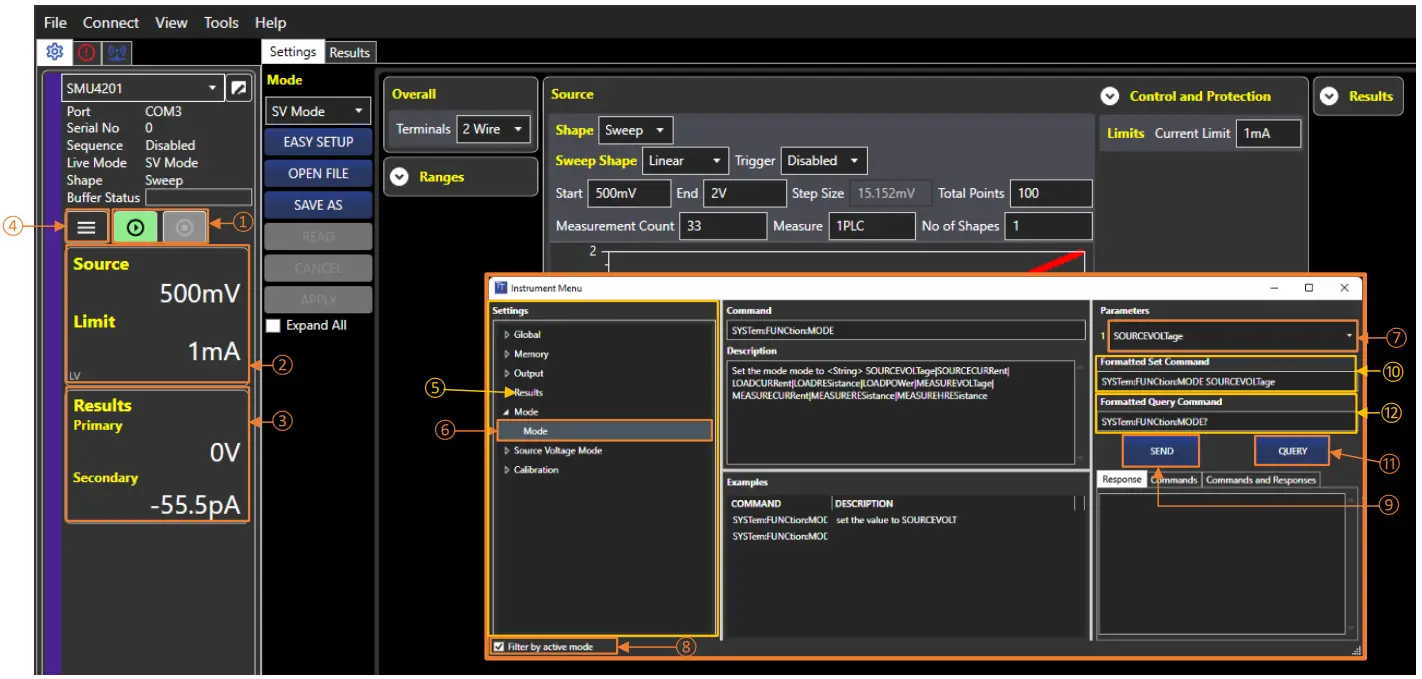Click the Formatted Set Command field

tap(1228, 381)
